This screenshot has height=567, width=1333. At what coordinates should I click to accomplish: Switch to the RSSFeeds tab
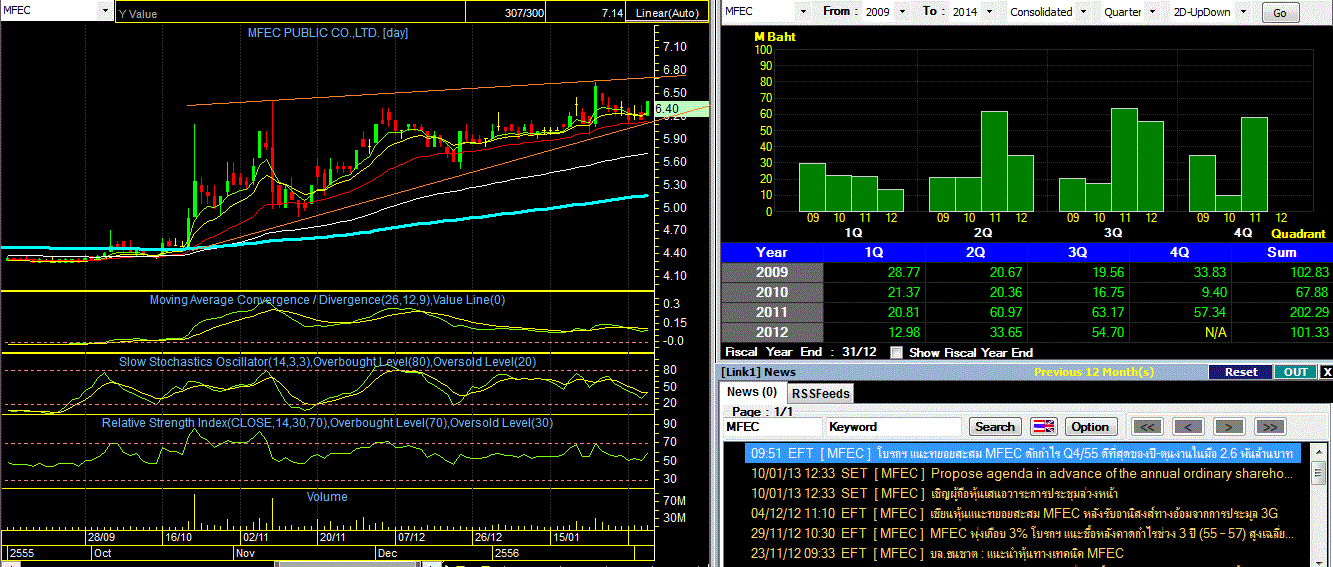pos(820,394)
